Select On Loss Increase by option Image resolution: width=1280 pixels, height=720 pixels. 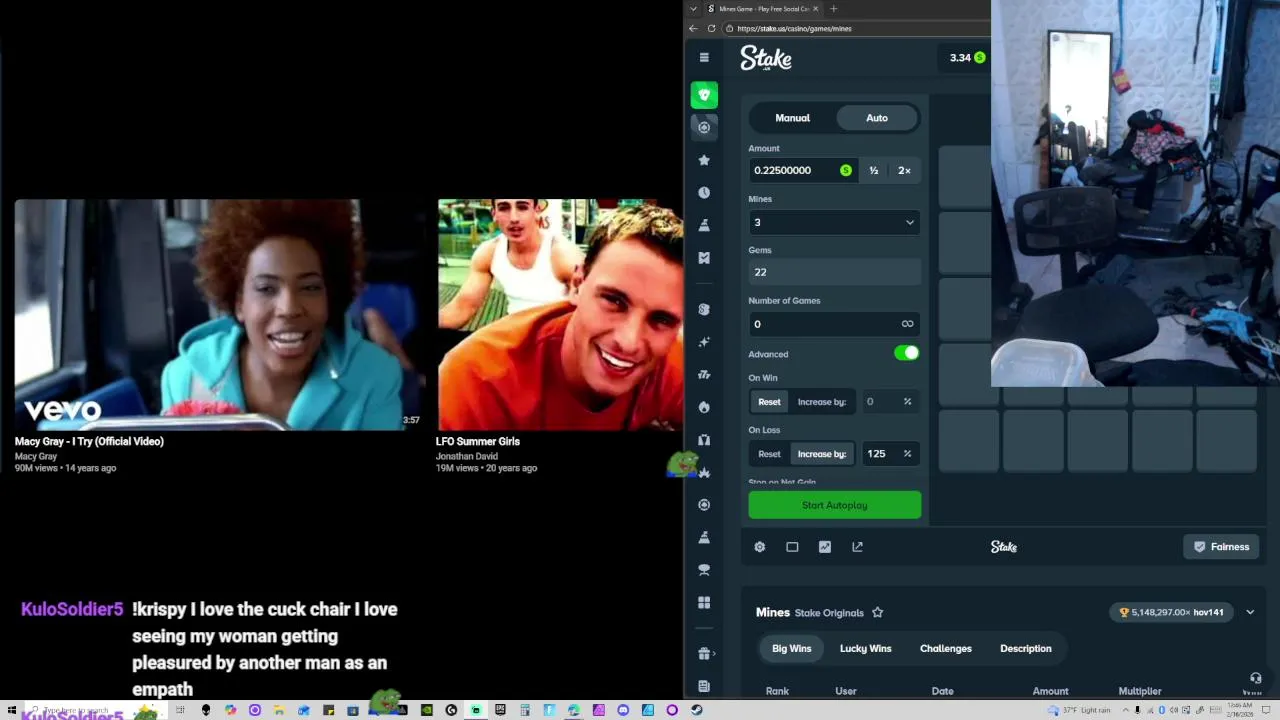(x=822, y=454)
